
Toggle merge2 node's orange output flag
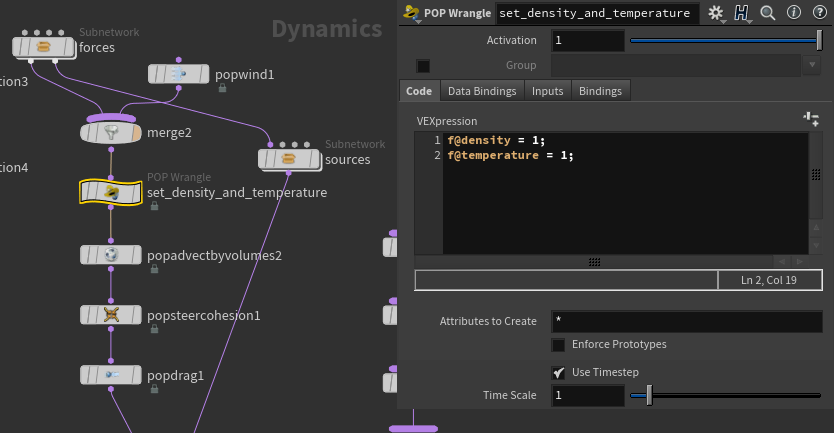(136, 132)
